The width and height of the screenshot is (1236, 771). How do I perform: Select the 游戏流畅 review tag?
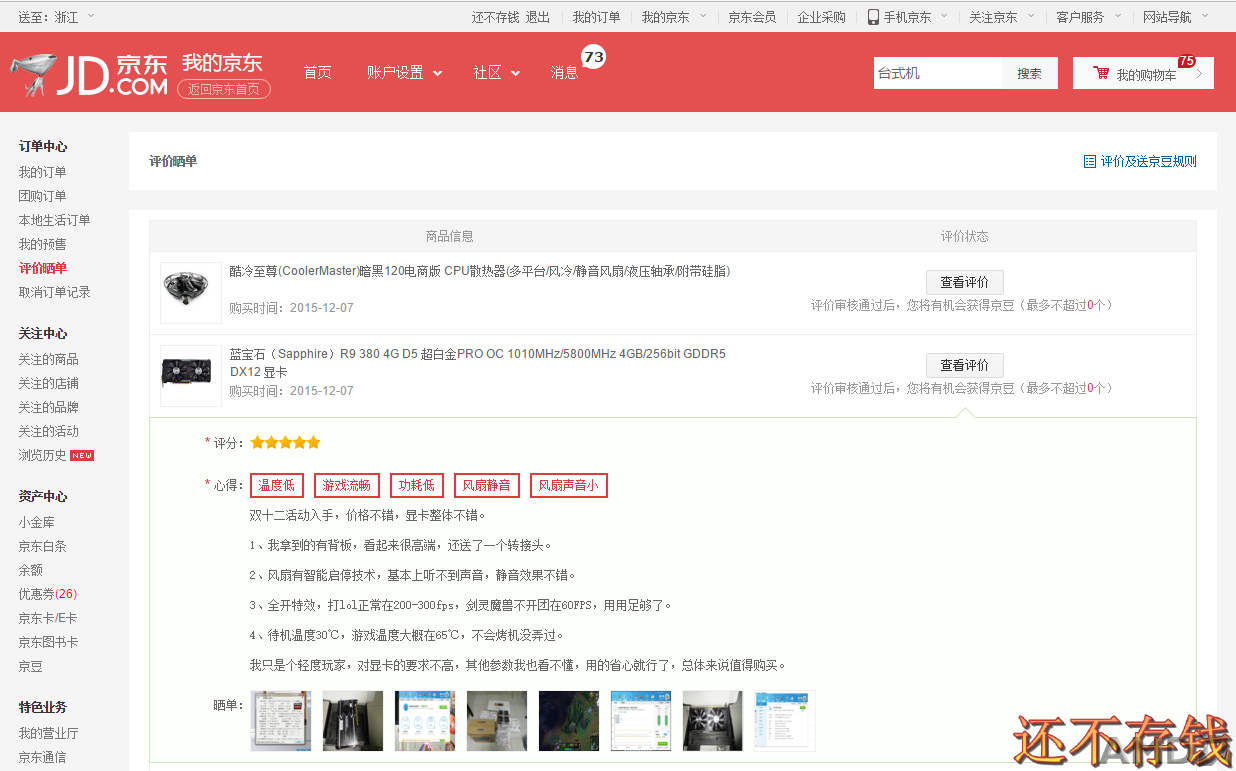[x=347, y=486]
